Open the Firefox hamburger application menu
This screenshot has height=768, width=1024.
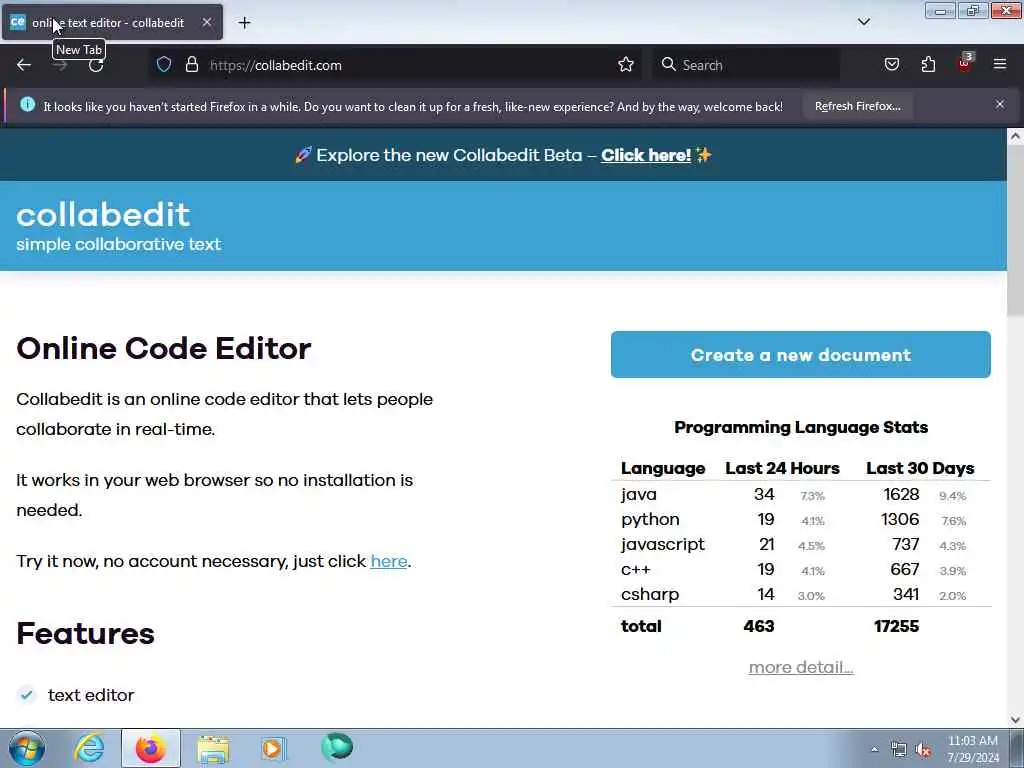point(1000,65)
